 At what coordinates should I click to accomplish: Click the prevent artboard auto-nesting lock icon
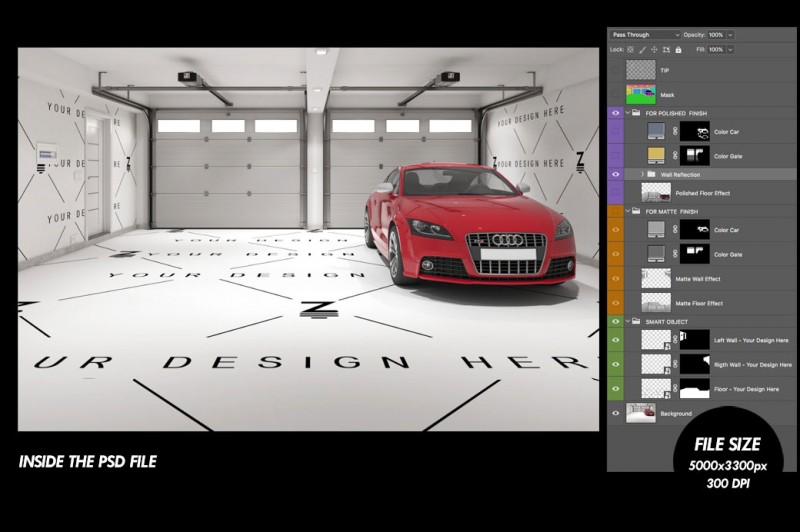click(x=666, y=49)
